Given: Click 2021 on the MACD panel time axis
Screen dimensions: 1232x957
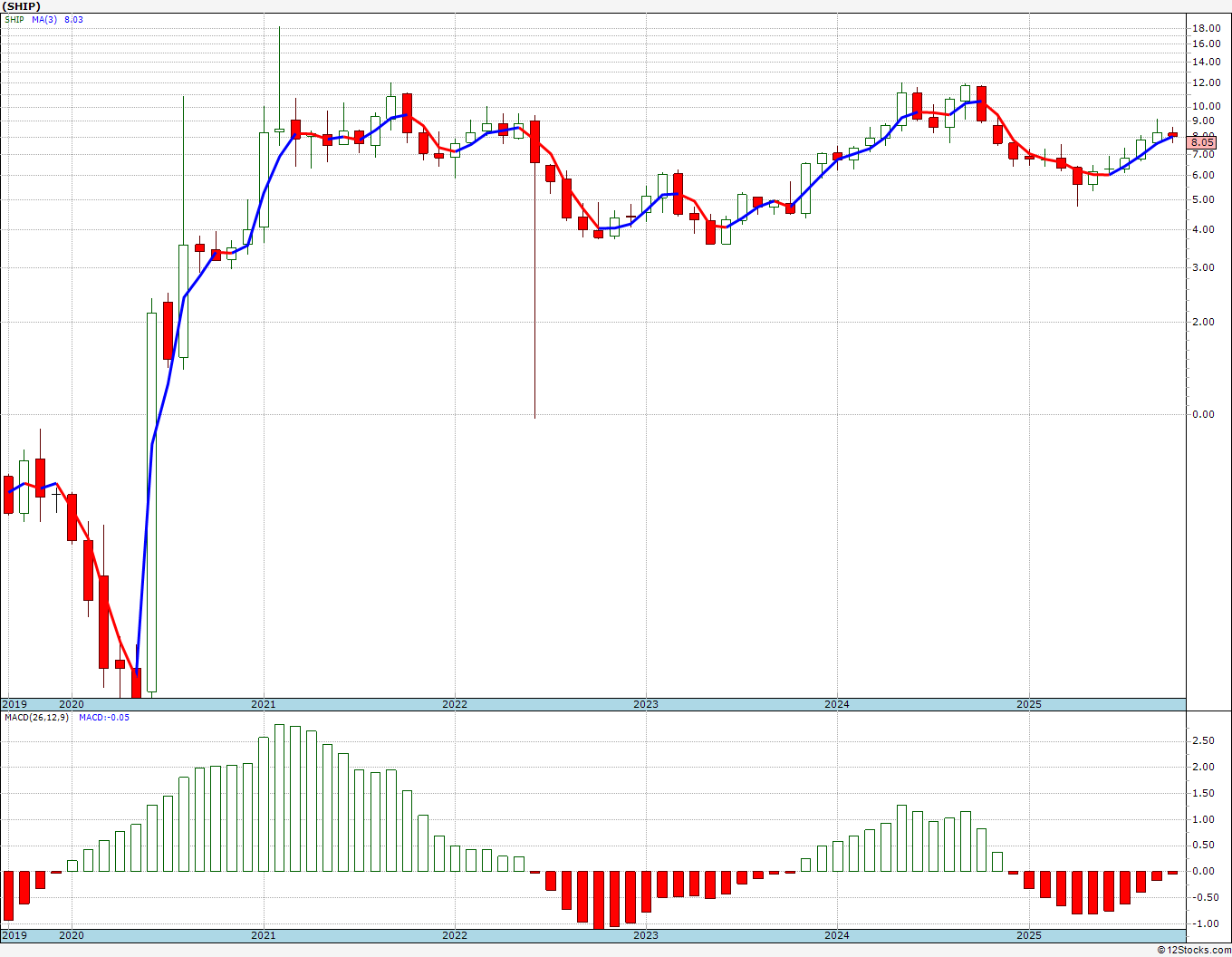Looking at the screenshot, I should tap(264, 935).
